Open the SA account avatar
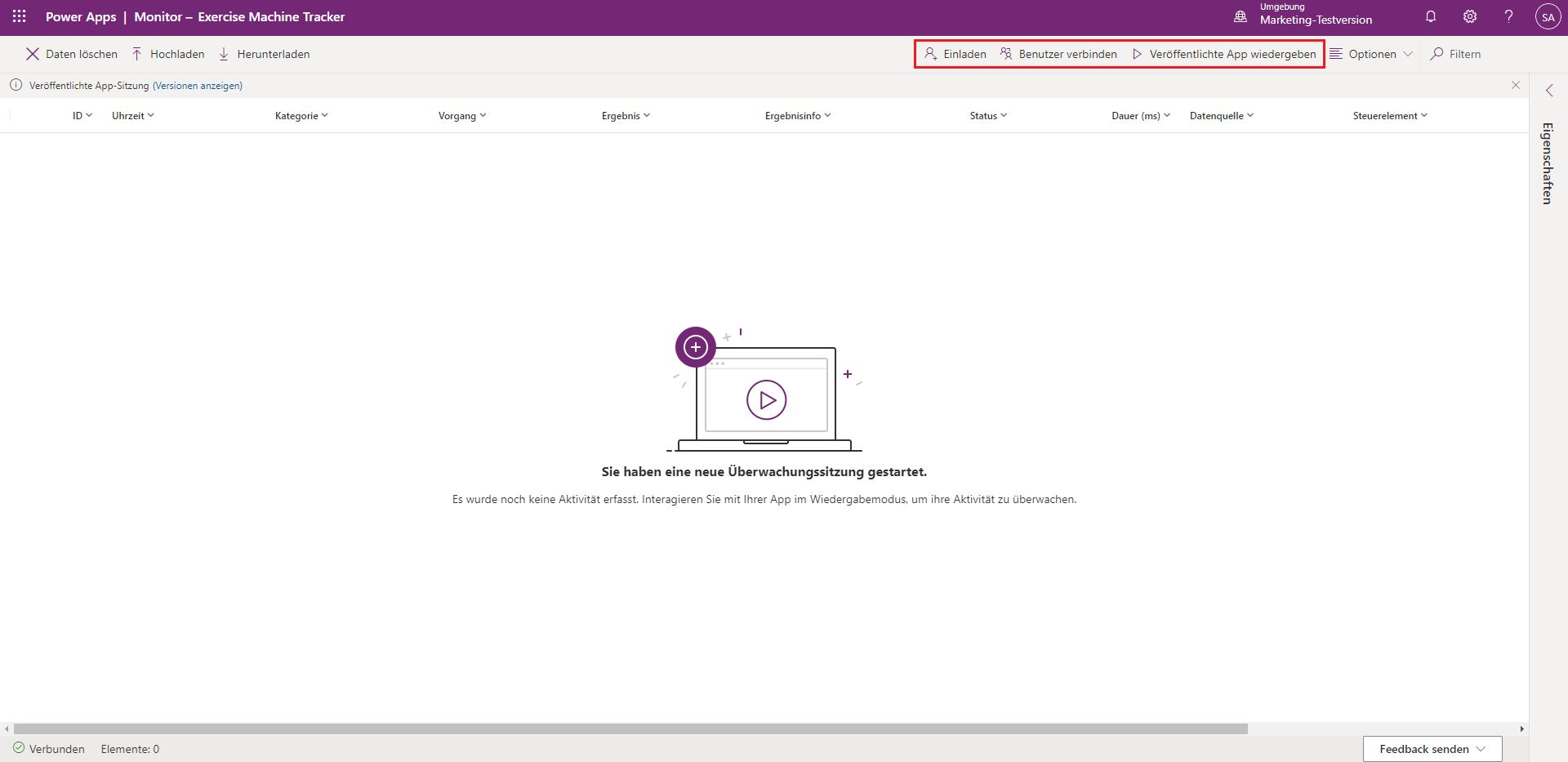Image resolution: width=1568 pixels, height=762 pixels. (x=1548, y=16)
